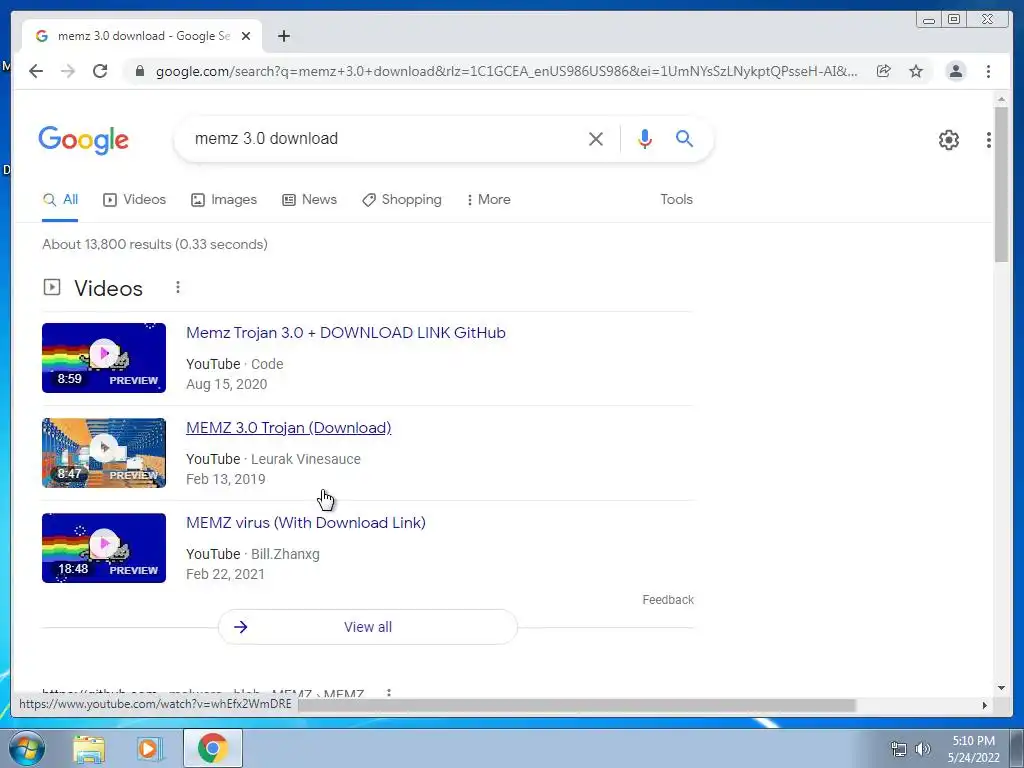Expand the More search categories
This screenshot has width=1024, height=768.
coord(488,200)
